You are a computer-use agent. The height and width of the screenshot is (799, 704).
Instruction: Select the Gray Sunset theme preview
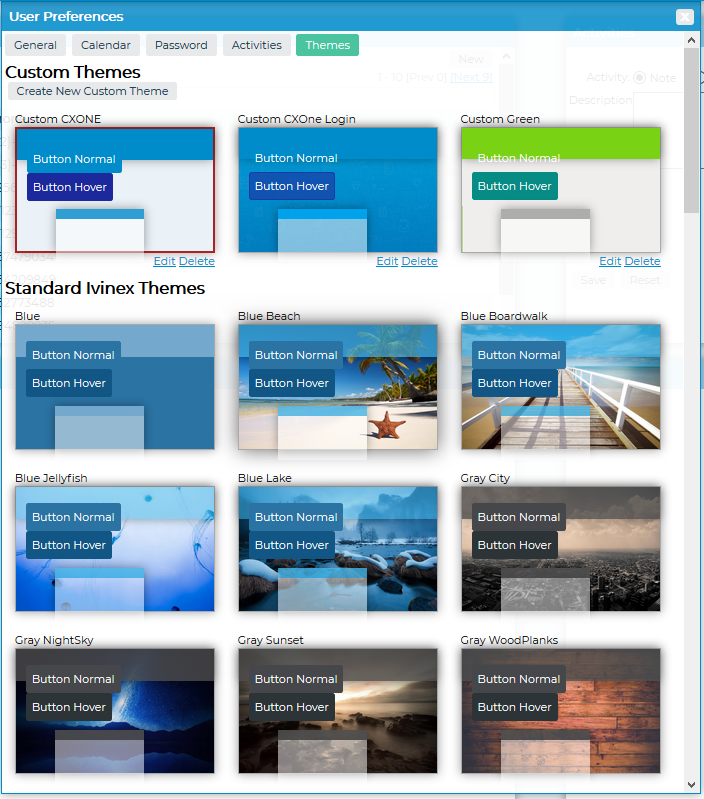pos(338,710)
